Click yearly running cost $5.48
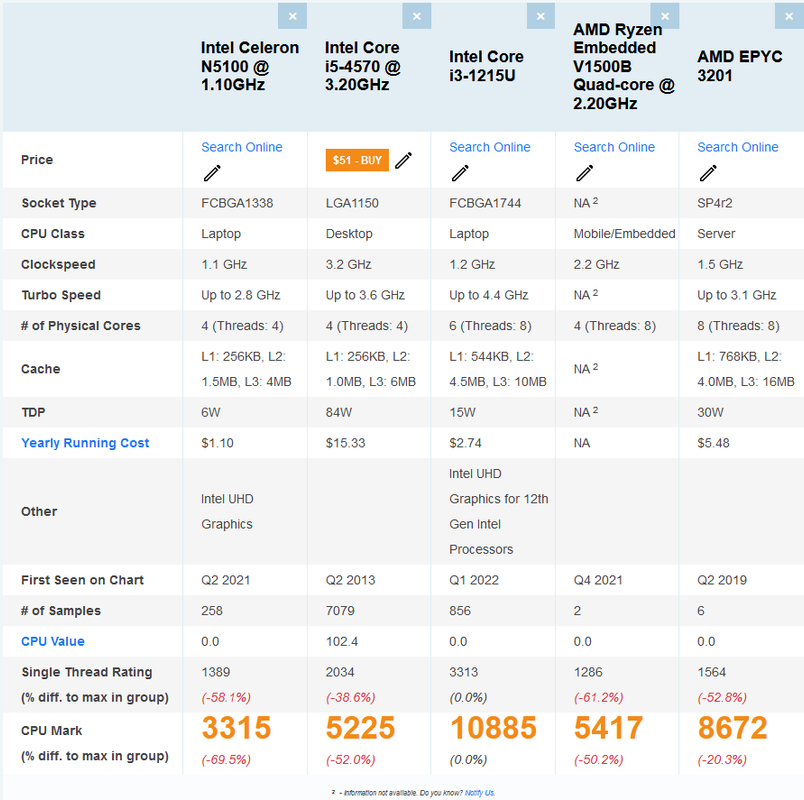 click(x=713, y=443)
